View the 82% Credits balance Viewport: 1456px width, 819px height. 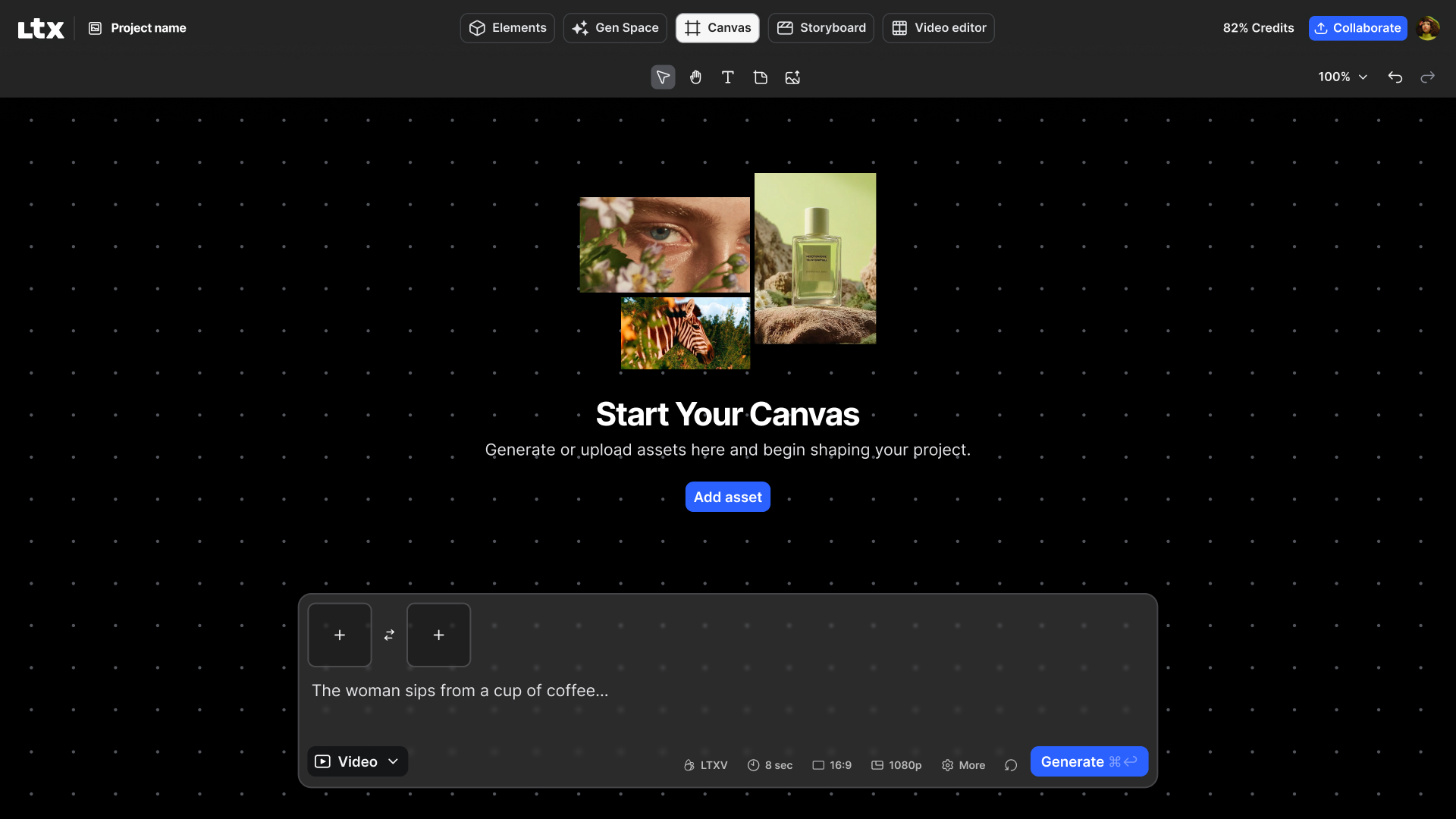click(x=1258, y=28)
